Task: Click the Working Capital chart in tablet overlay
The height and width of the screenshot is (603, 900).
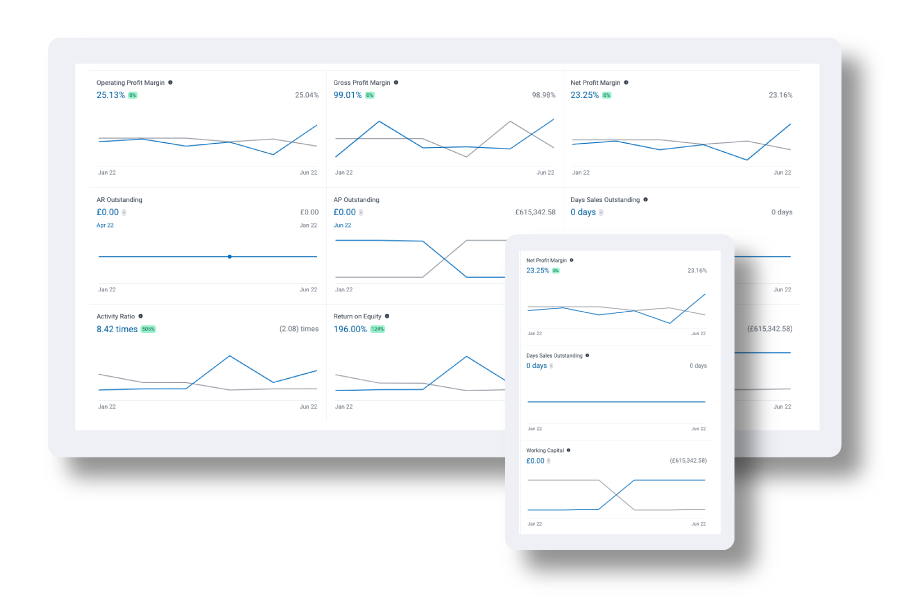Action: (x=616, y=495)
